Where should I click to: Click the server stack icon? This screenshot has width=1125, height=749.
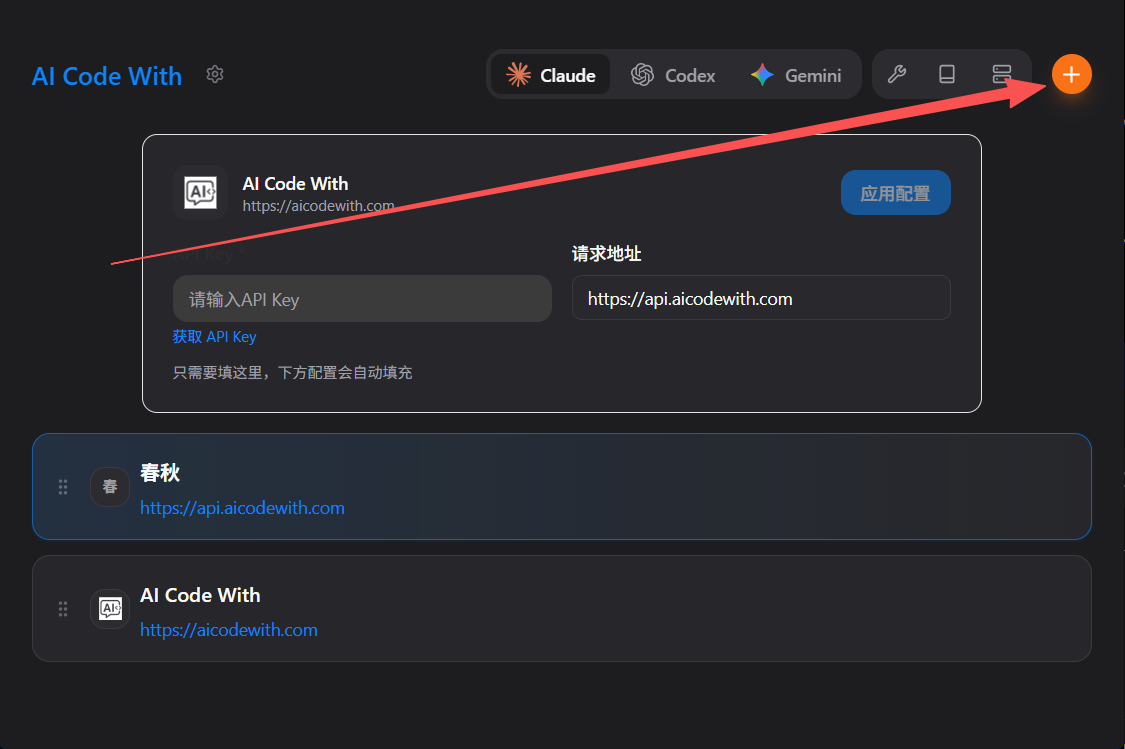tap(1002, 75)
